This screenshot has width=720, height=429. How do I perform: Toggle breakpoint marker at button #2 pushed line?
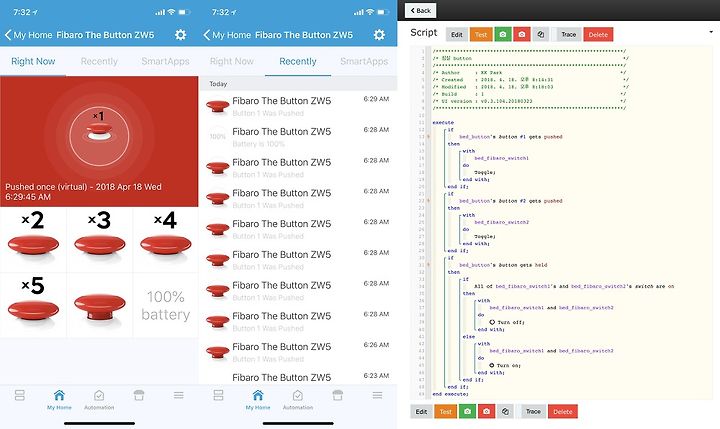pyautogui.click(x=428, y=201)
